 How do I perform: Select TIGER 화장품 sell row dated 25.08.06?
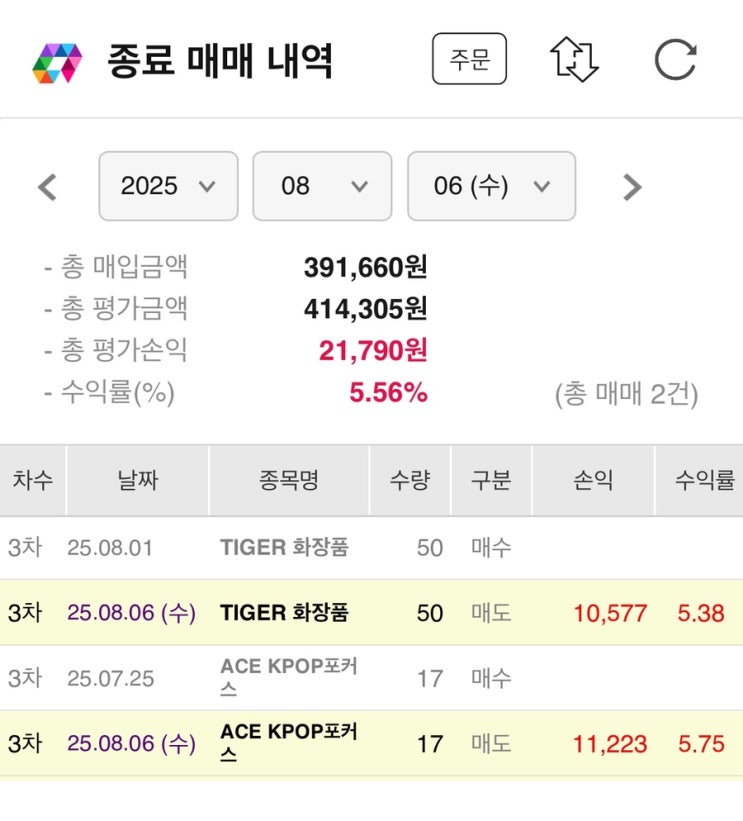284,613
